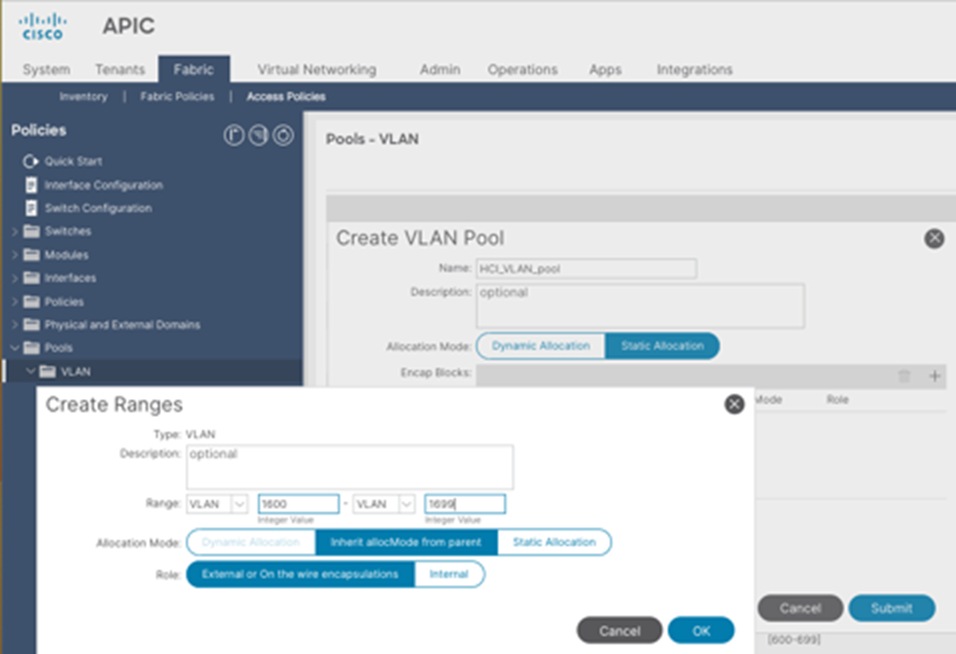Click OK in Create Ranges
Screen dimensions: 956x654
[x=701, y=631]
